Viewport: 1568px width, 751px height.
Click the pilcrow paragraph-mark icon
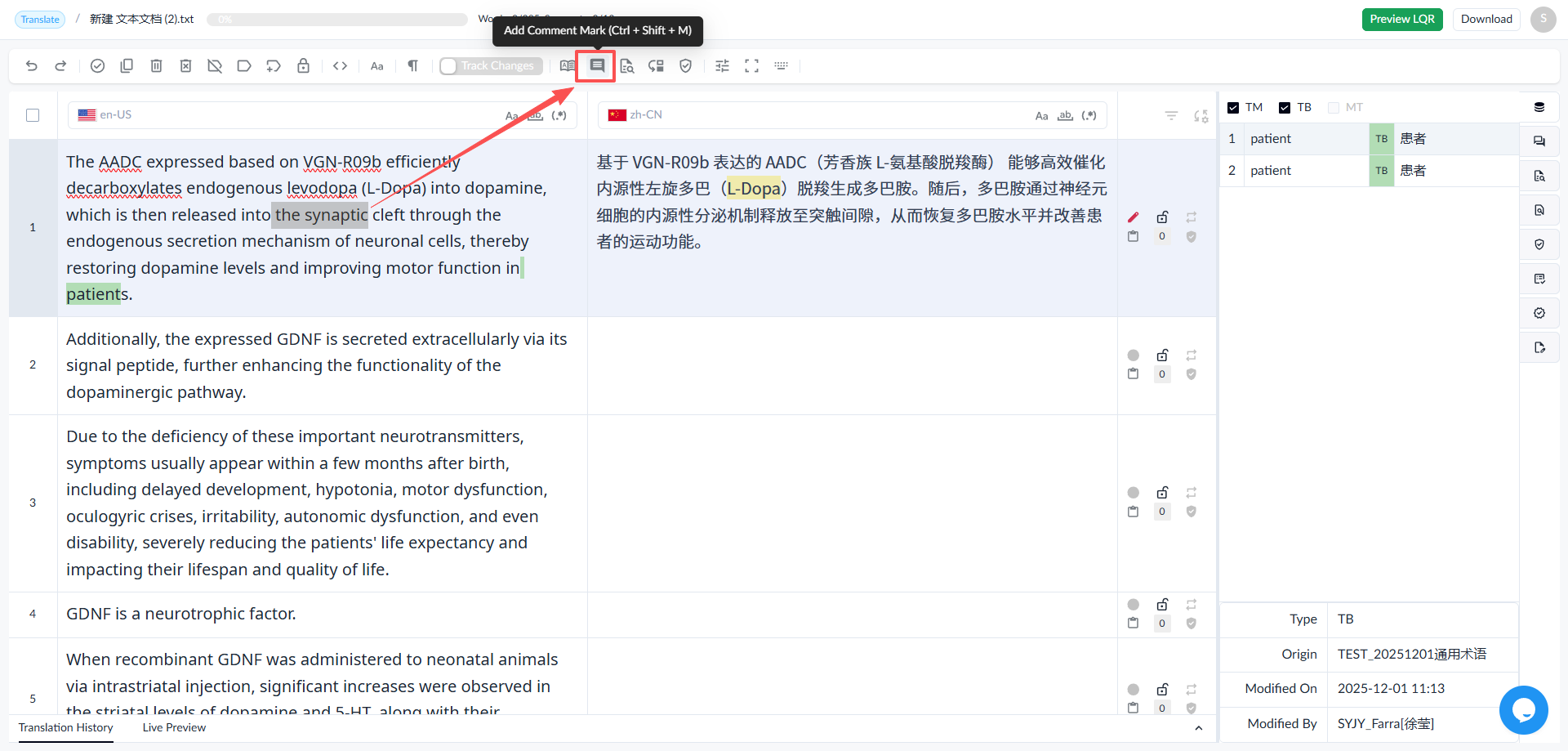tap(412, 66)
